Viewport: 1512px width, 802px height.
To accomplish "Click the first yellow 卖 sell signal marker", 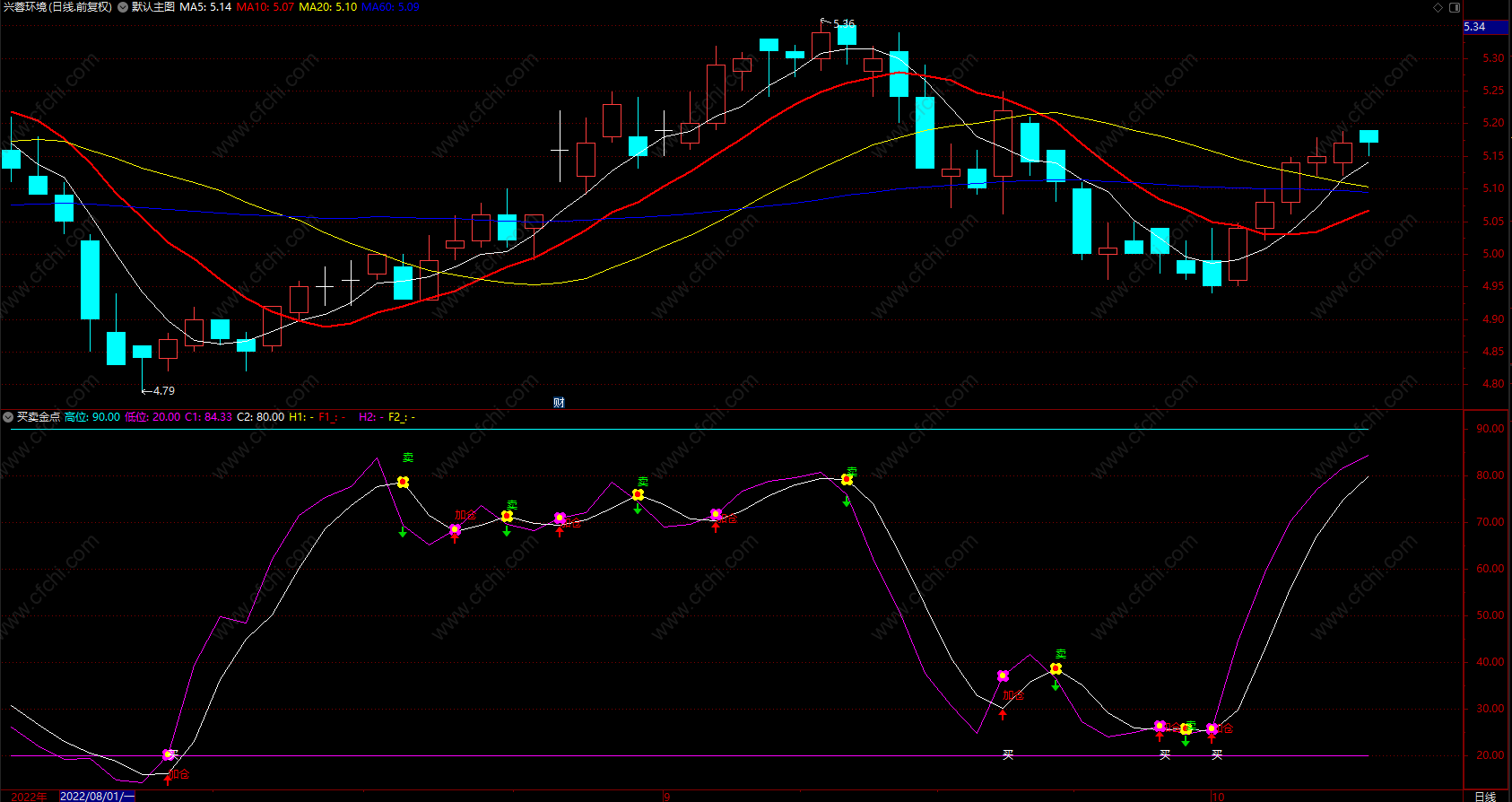I will tap(403, 482).
